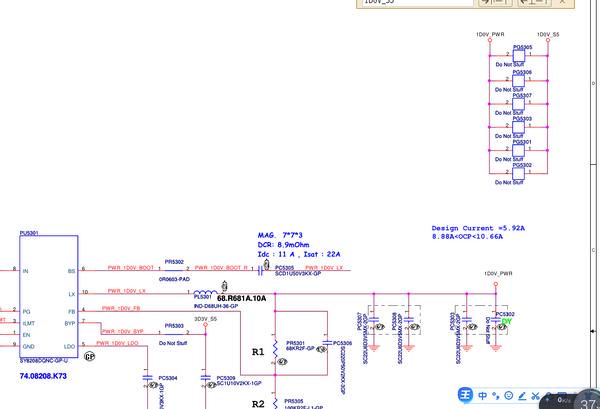Click the marker icon next to PC5308
This screenshot has height=409, width=600.
(414, 327)
